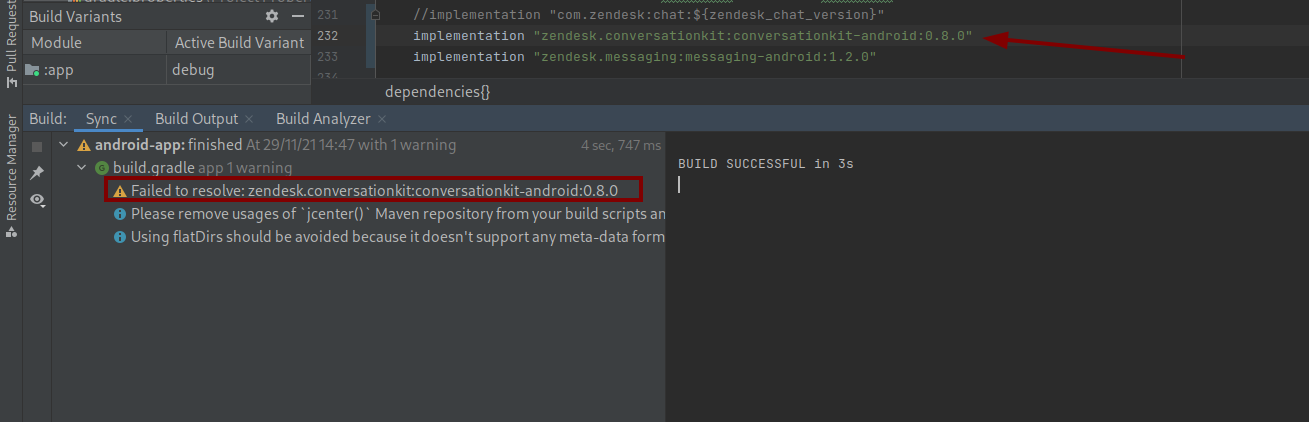This screenshot has height=422, width=1309.
Task: Close the Build Output tab
Action: 249,119
